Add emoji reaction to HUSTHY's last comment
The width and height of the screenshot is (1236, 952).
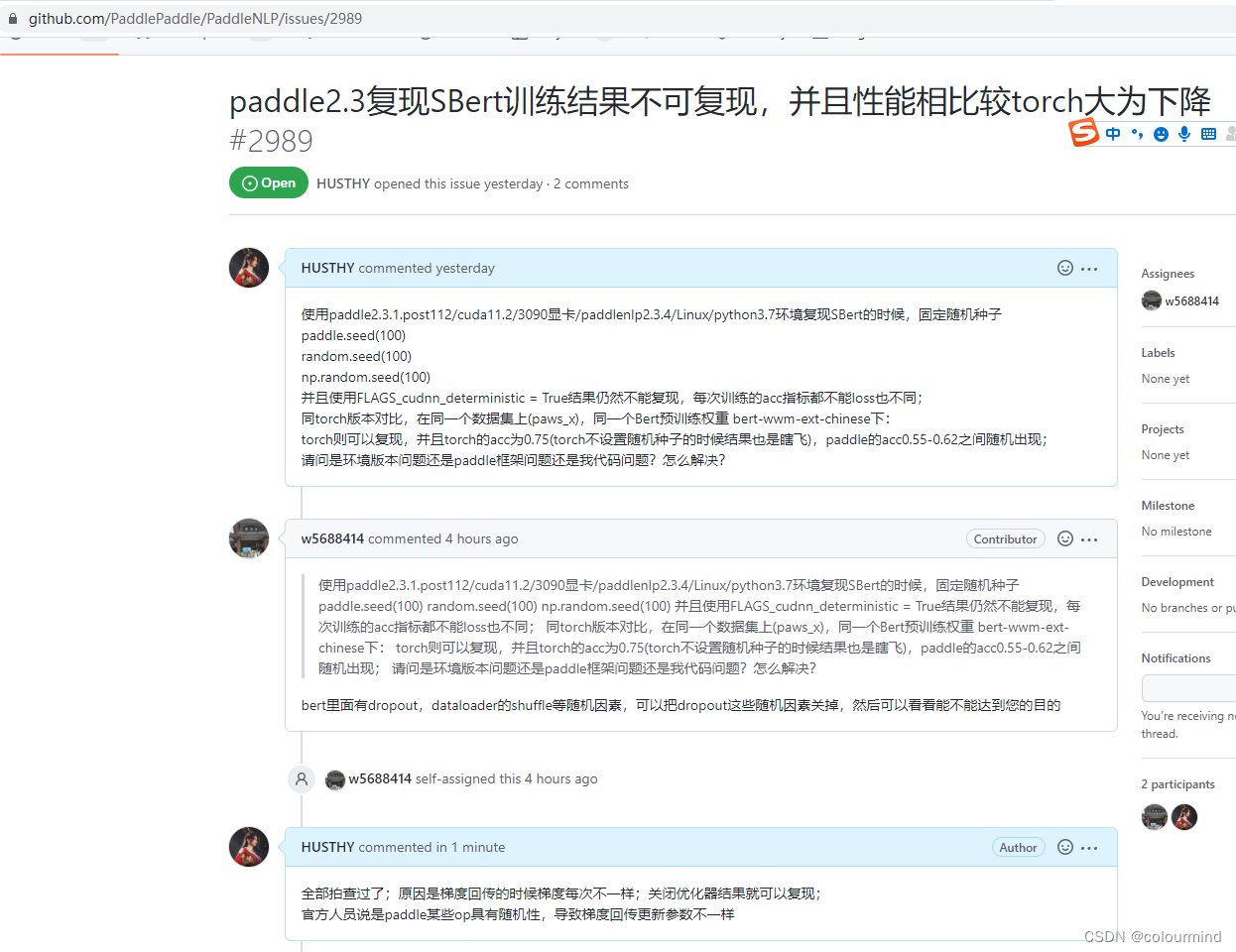(x=1065, y=847)
